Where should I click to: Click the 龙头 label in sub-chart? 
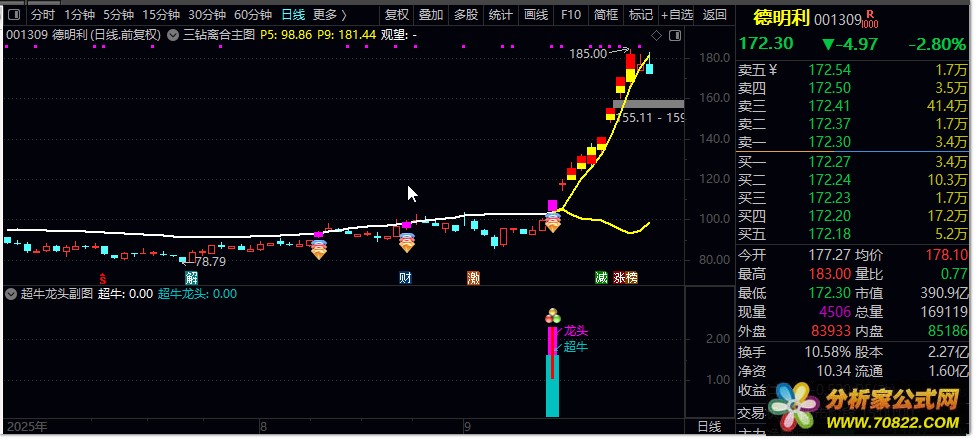(x=576, y=331)
